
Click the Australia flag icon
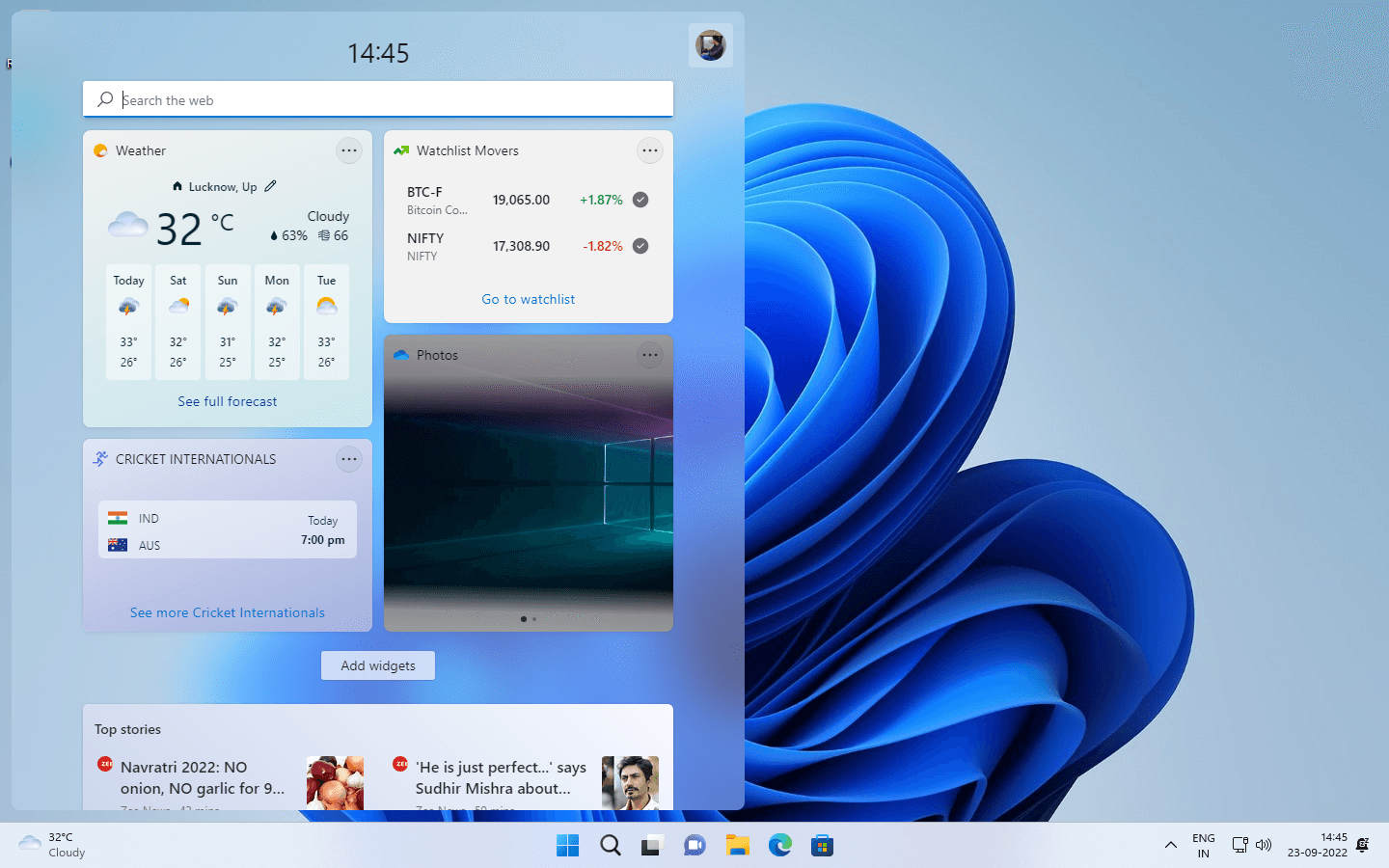[x=118, y=545]
